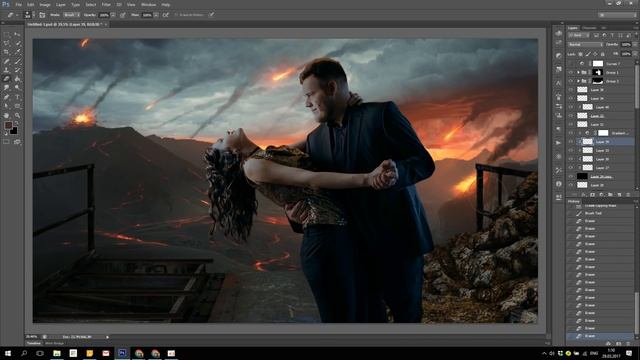Image resolution: width=640 pixels, height=360 pixels.
Task: Open eraser Mode dropdown showing Brush
Action: click(x=72, y=15)
